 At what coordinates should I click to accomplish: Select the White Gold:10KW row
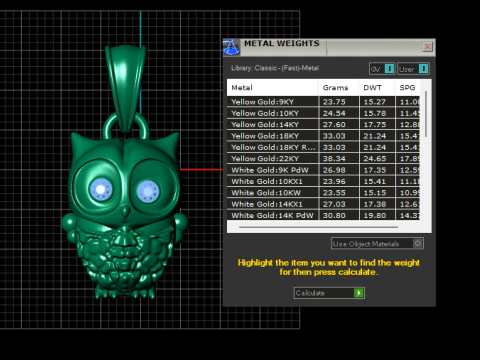[x=323, y=192]
